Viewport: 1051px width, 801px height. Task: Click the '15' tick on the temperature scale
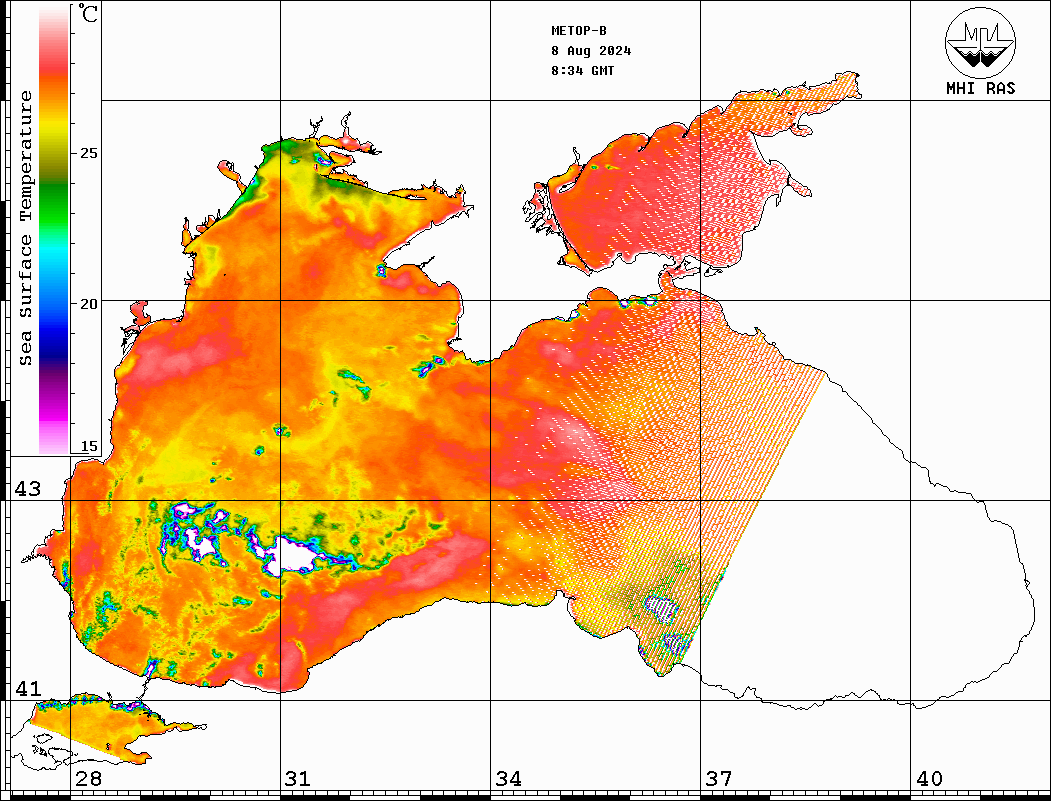[x=88, y=446]
